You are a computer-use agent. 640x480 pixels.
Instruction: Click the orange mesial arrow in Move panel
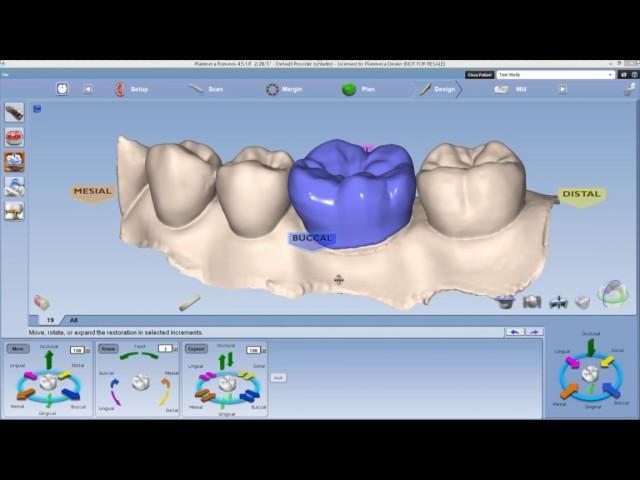tap(26, 394)
